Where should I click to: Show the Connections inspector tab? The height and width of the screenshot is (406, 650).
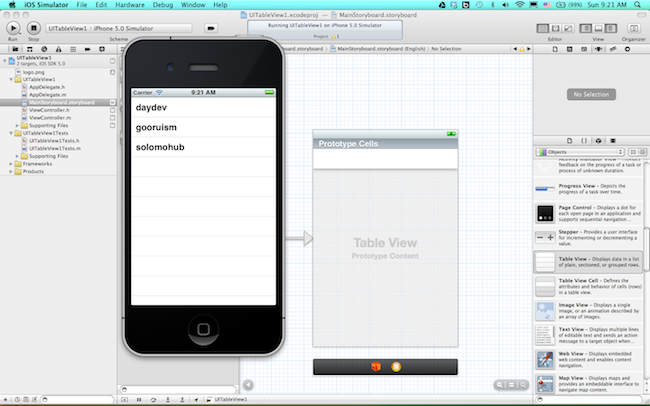[627, 49]
